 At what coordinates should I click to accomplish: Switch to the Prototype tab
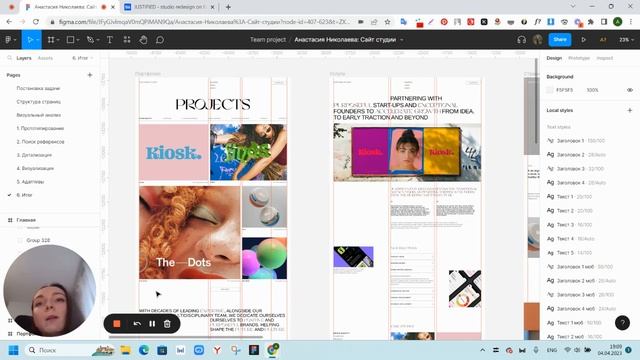tap(579, 58)
